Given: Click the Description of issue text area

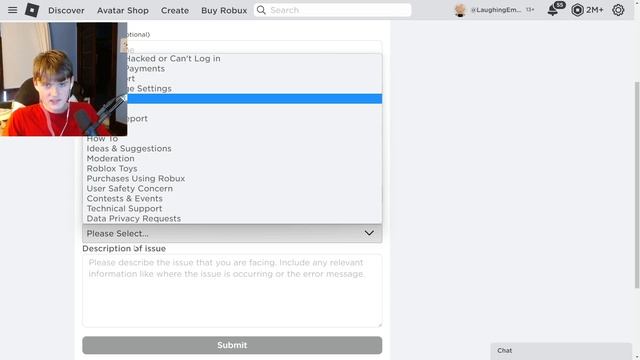Looking at the screenshot, I should pyautogui.click(x=232, y=290).
